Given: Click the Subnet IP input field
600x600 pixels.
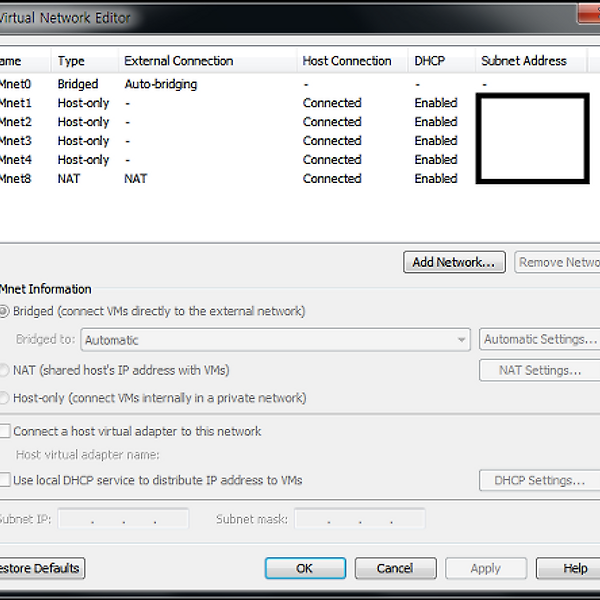Looking at the screenshot, I should 123,519.
